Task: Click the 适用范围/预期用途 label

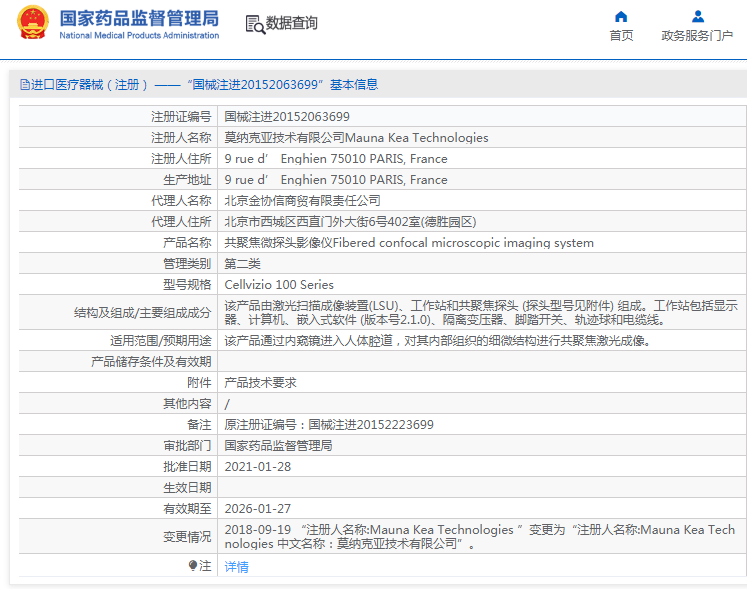Action: pyautogui.click(x=161, y=341)
